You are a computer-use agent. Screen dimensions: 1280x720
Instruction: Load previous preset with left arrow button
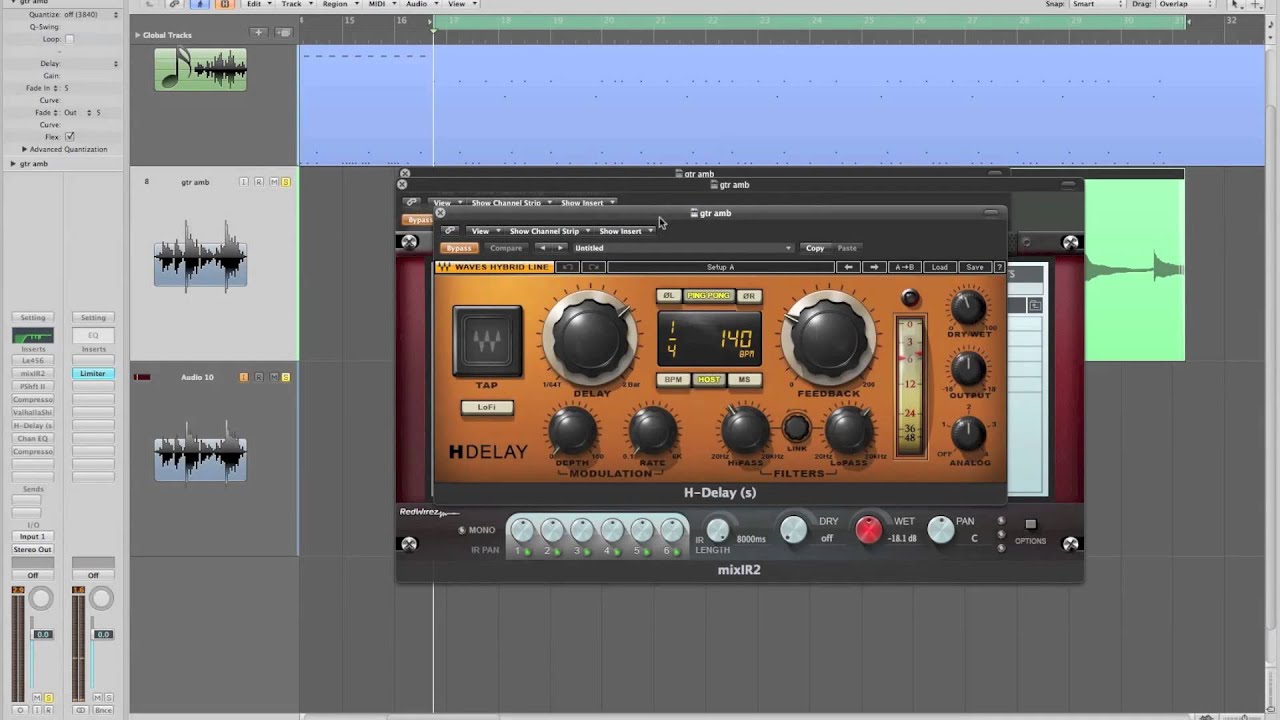[x=848, y=267]
